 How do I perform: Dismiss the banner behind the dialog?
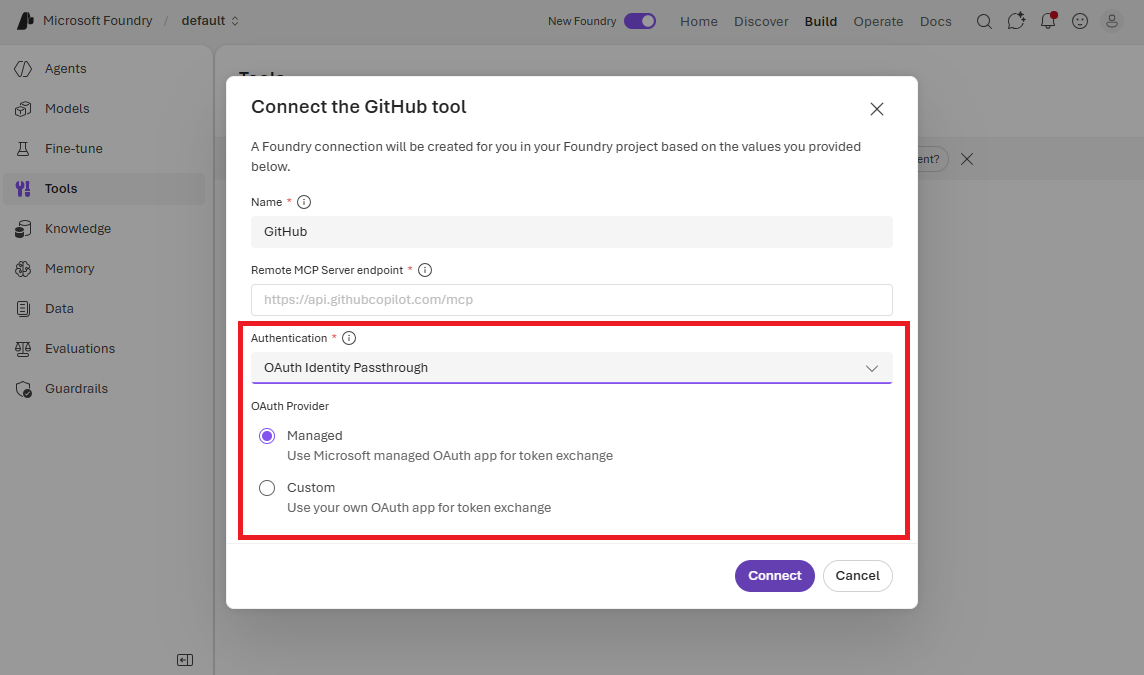(x=967, y=159)
